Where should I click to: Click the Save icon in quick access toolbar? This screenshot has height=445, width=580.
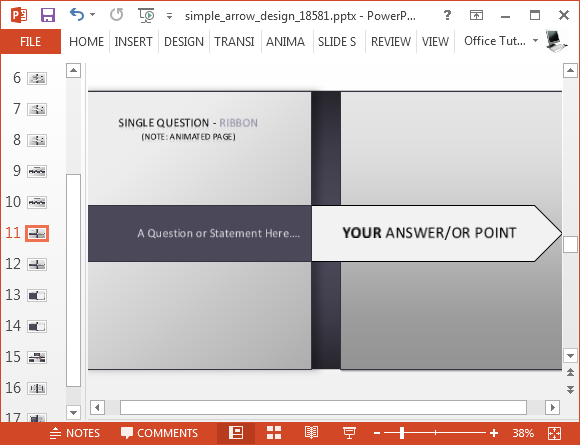pyautogui.click(x=48, y=15)
